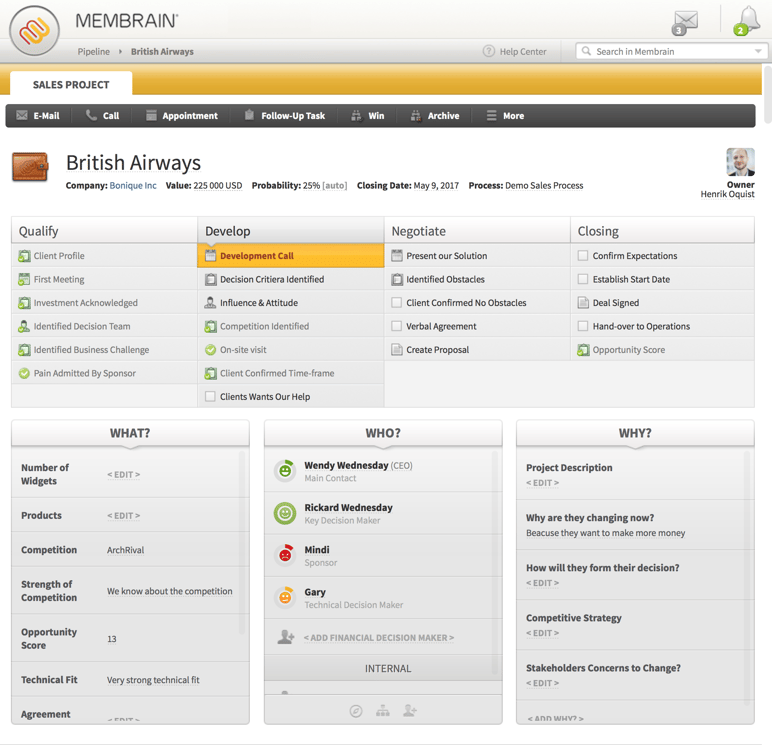Click the Identified Obstacles clipboard icon
This screenshot has width=772, height=745.
[x=396, y=279]
